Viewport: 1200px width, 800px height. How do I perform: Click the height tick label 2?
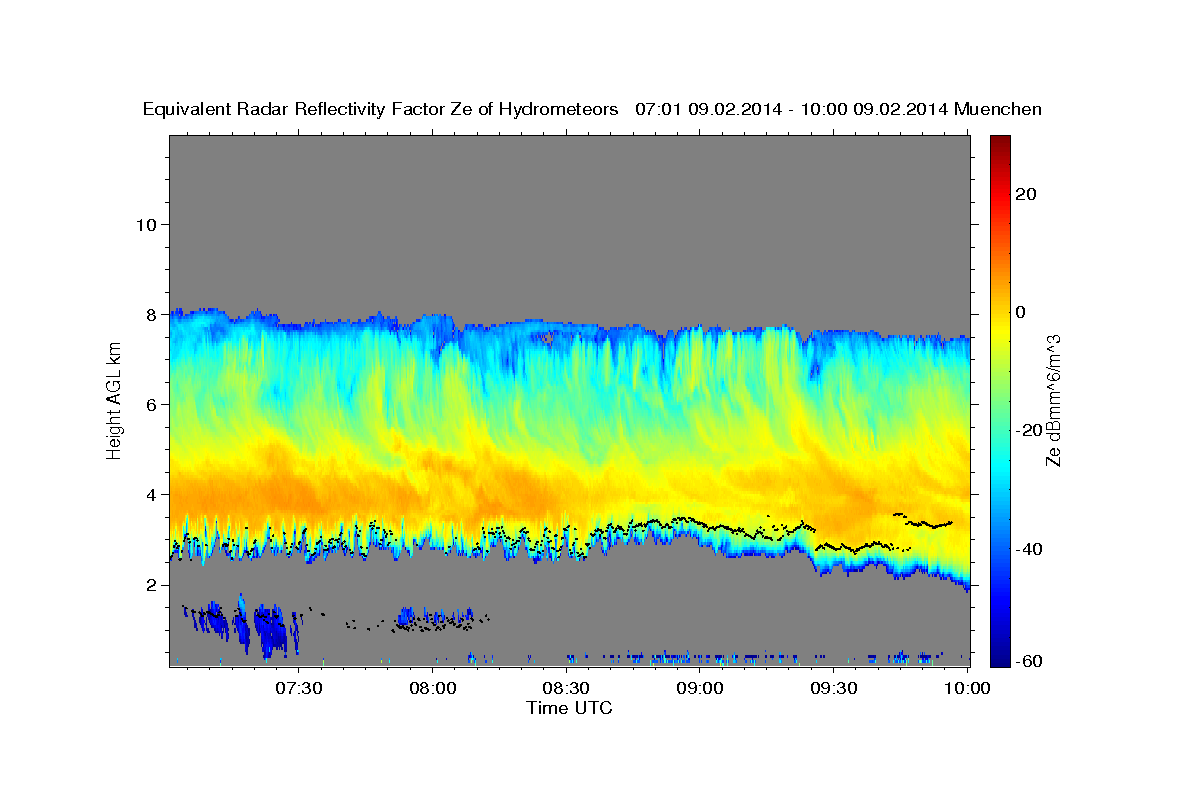(x=151, y=584)
